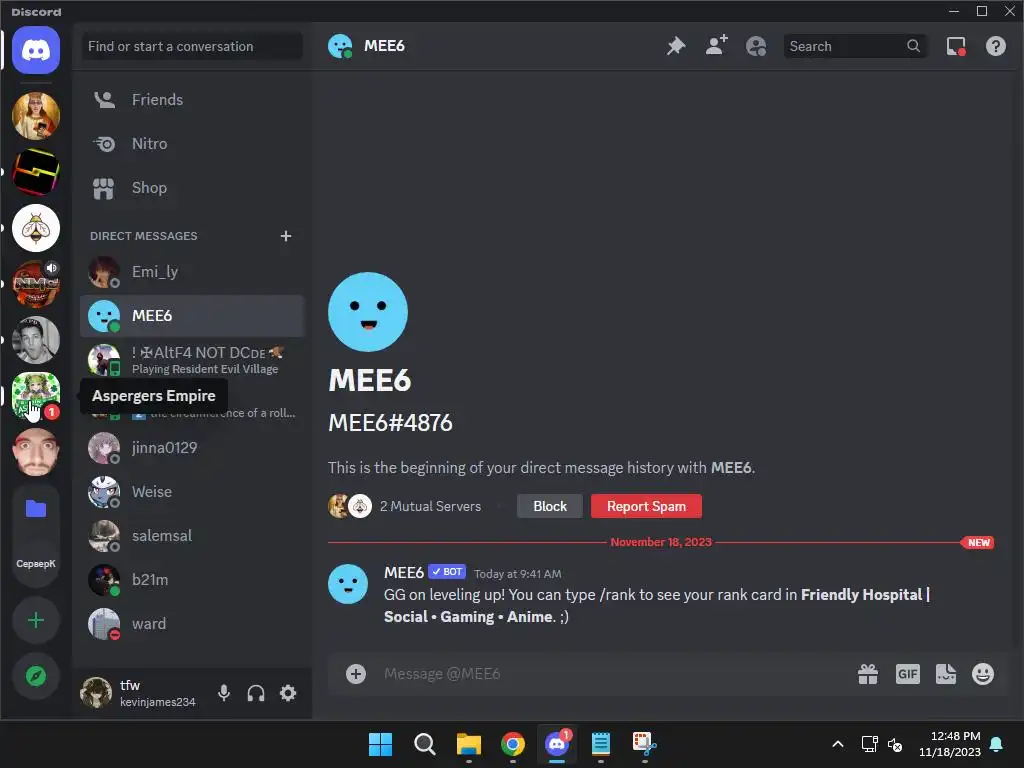Viewport: 1024px width, 768px height.
Task: Show user profile panel
Action: click(x=756, y=46)
